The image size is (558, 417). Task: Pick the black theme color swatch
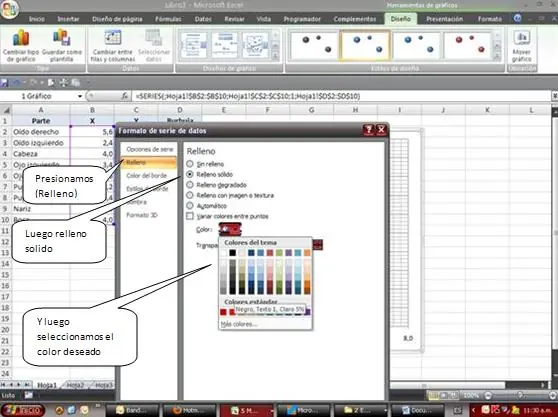pos(233,253)
